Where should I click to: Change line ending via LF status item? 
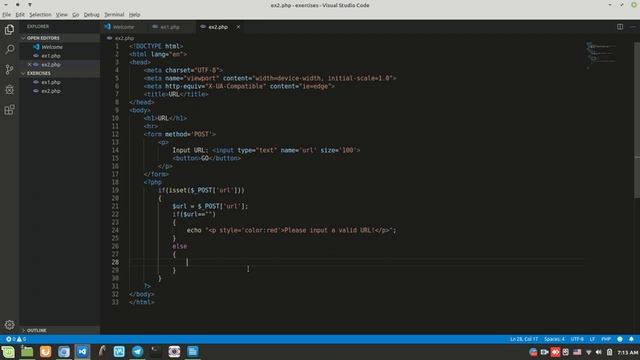coord(592,339)
